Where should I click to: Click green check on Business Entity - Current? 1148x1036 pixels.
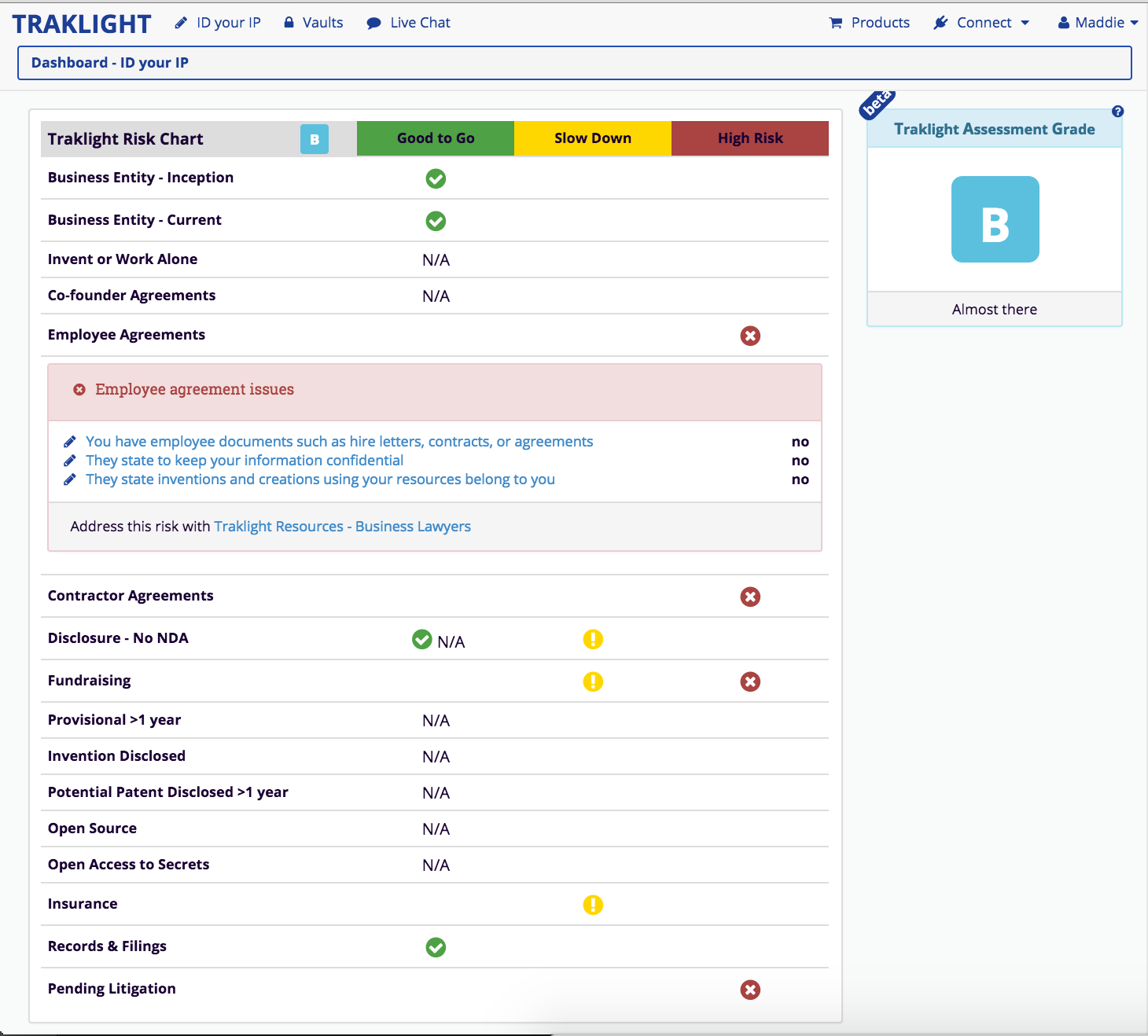[x=436, y=221]
